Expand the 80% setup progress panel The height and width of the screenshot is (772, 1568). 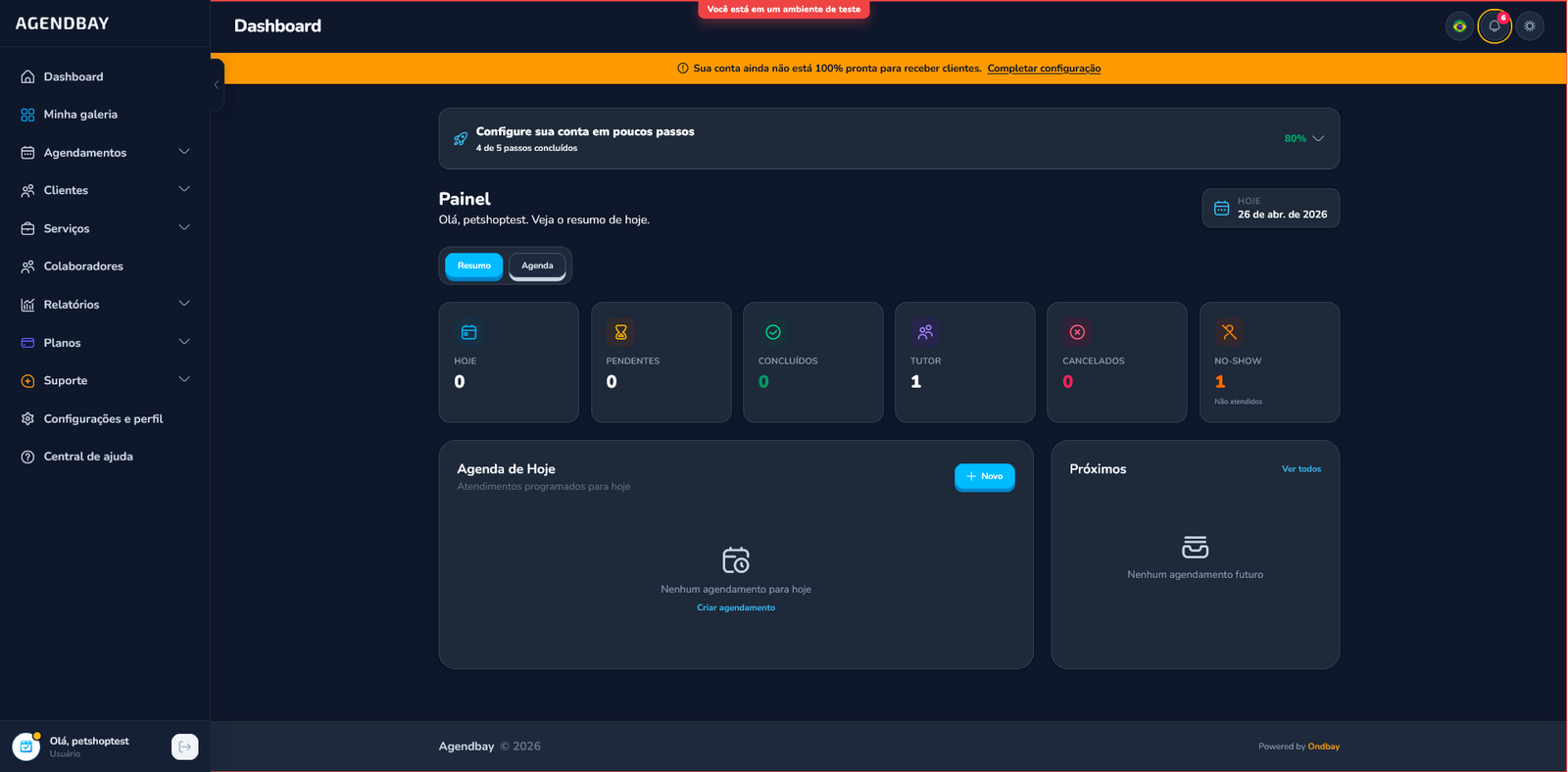pos(1304,139)
